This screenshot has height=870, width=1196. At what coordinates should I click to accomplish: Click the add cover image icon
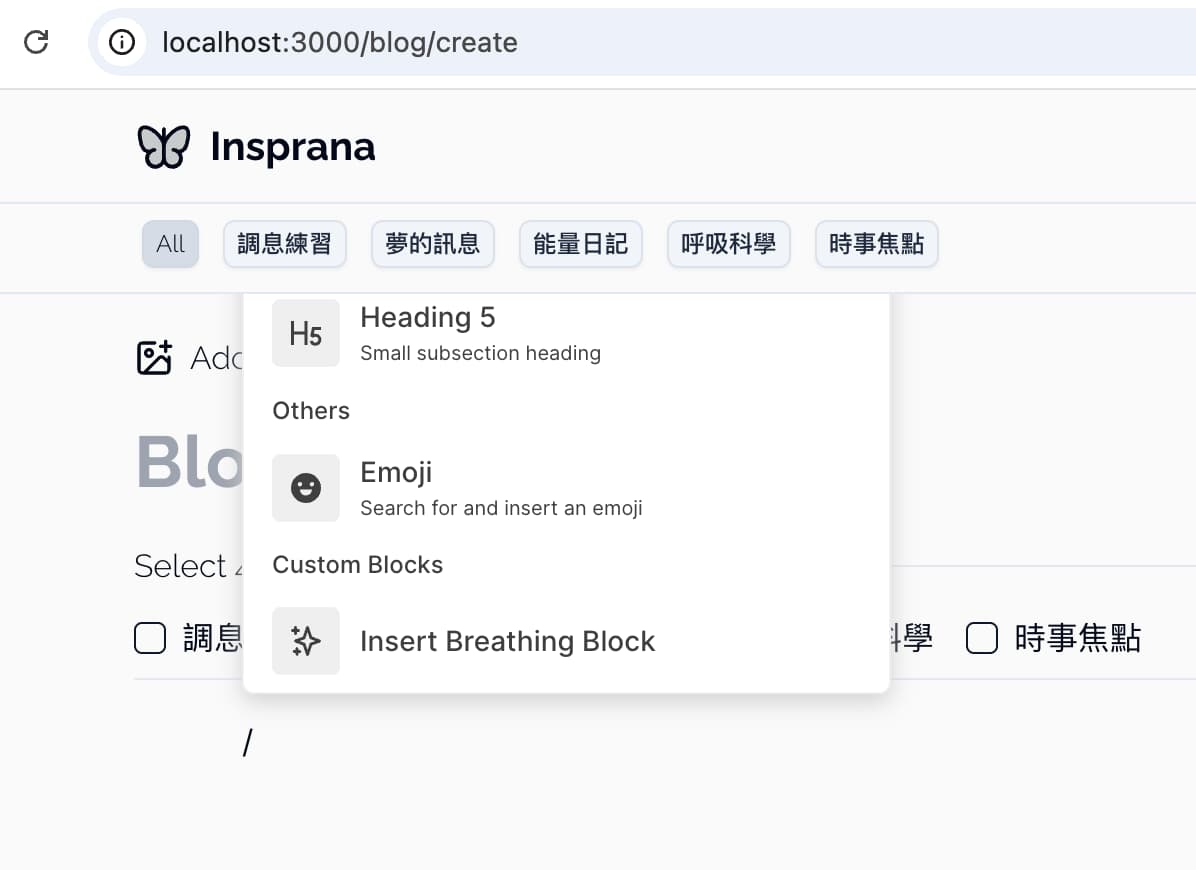[x=154, y=358]
